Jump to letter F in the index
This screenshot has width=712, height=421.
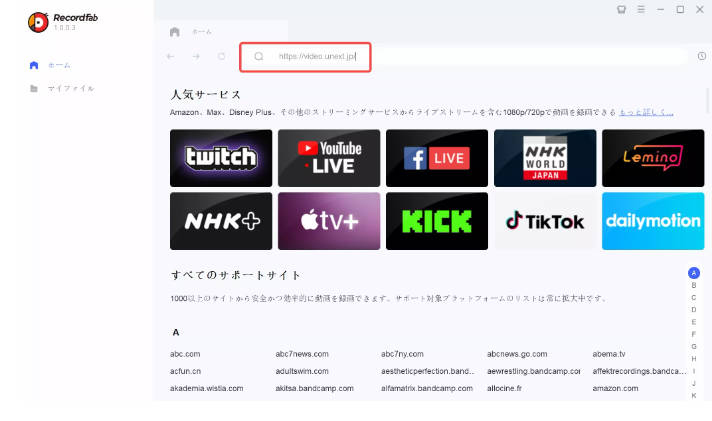(x=694, y=334)
